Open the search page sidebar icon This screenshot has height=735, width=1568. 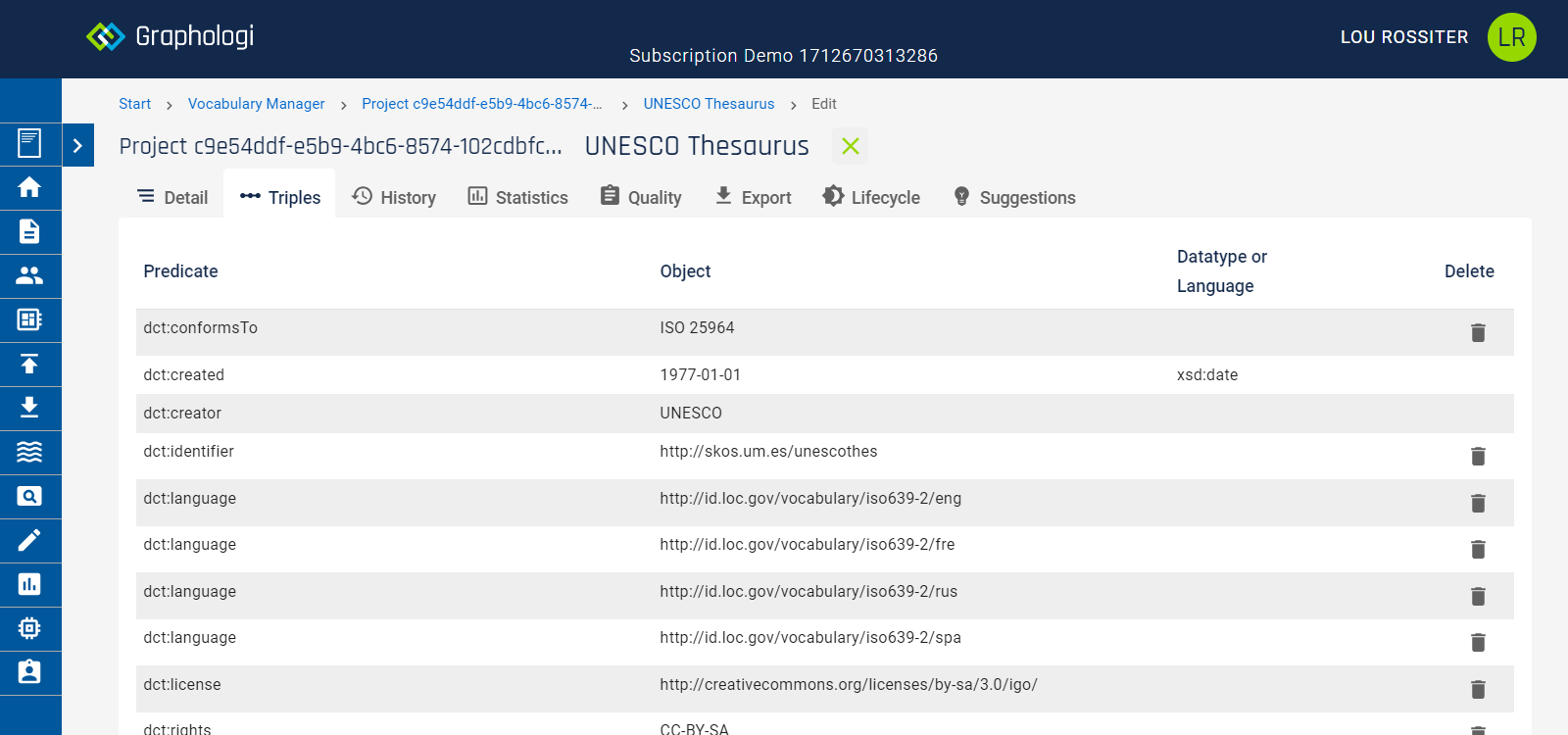coord(29,496)
